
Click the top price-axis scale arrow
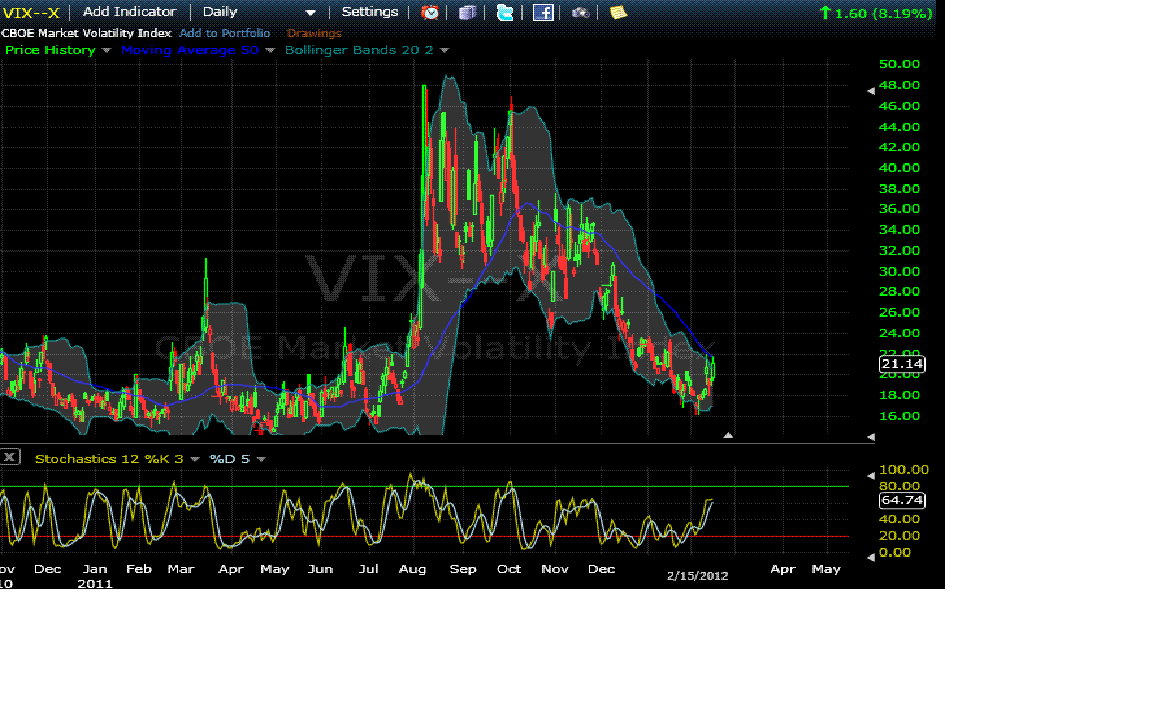coord(871,91)
